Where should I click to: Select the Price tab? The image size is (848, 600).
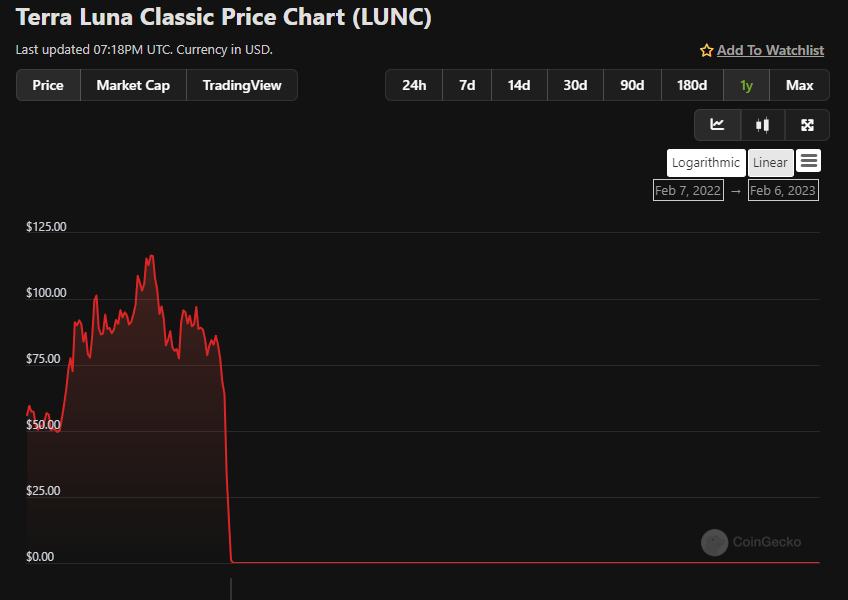coord(48,85)
